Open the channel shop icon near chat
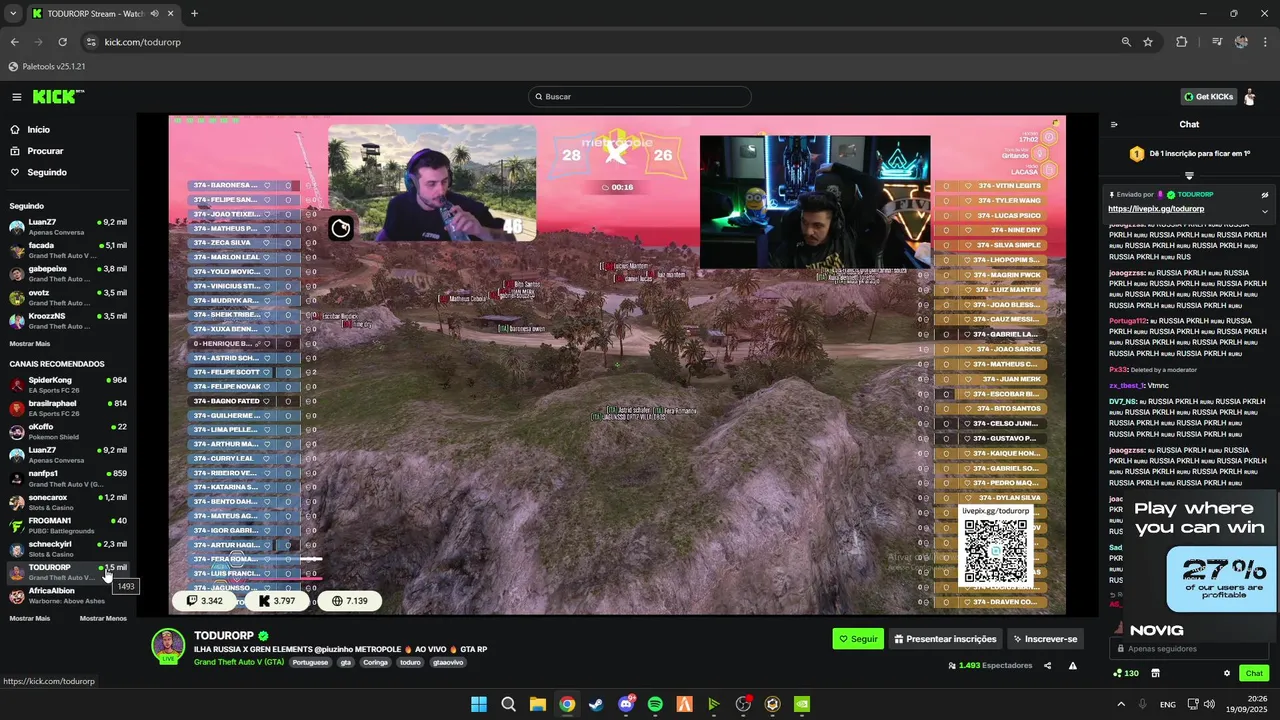 [1155, 673]
